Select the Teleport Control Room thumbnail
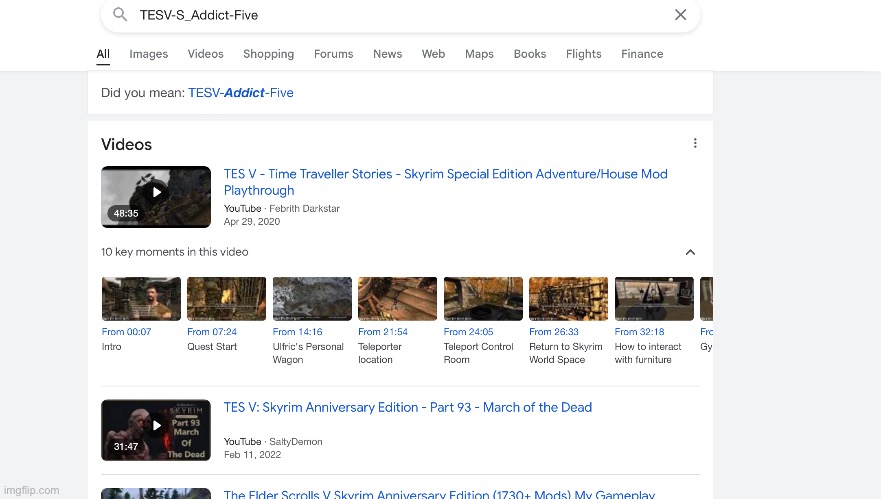Image resolution: width=881 pixels, height=499 pixels. click(483, 299)
